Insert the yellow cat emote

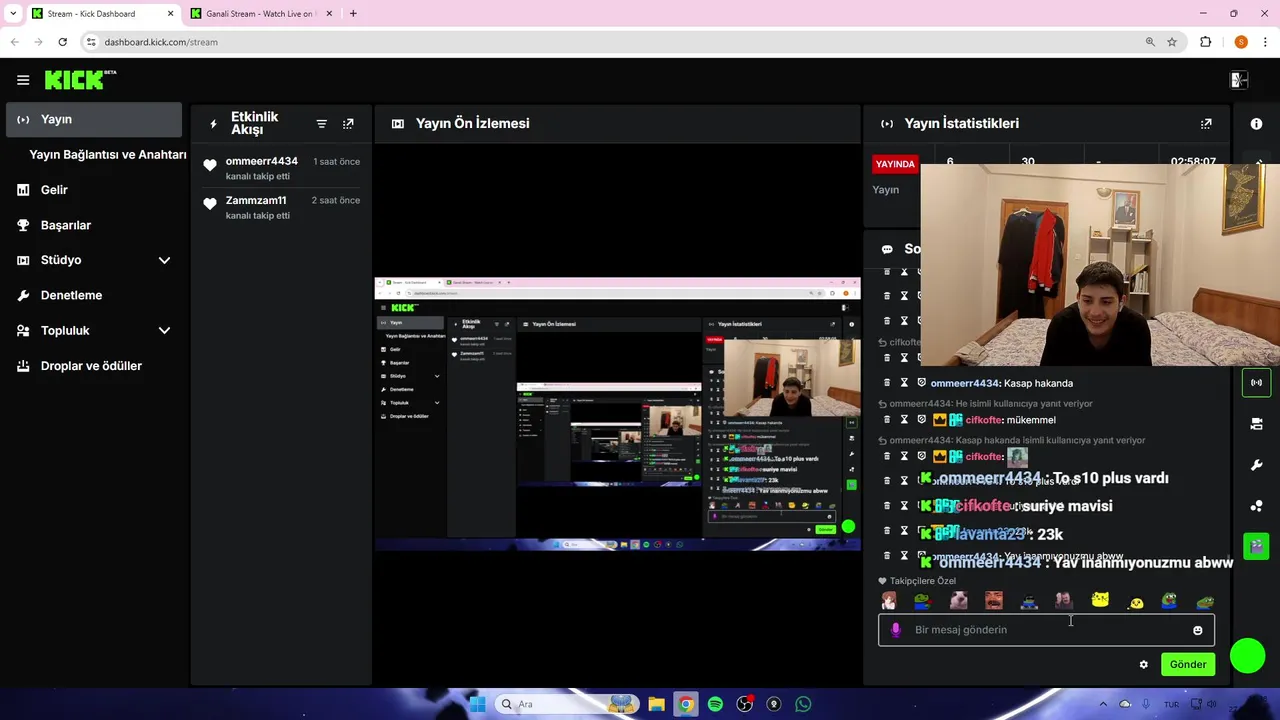[1100, 600]
